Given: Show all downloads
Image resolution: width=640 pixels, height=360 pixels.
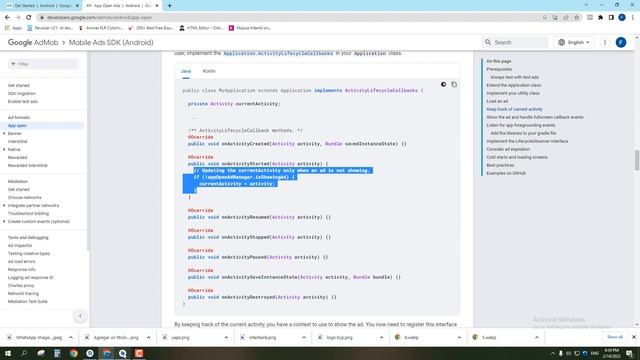Looking at the screenshot, I should [615, 337].
